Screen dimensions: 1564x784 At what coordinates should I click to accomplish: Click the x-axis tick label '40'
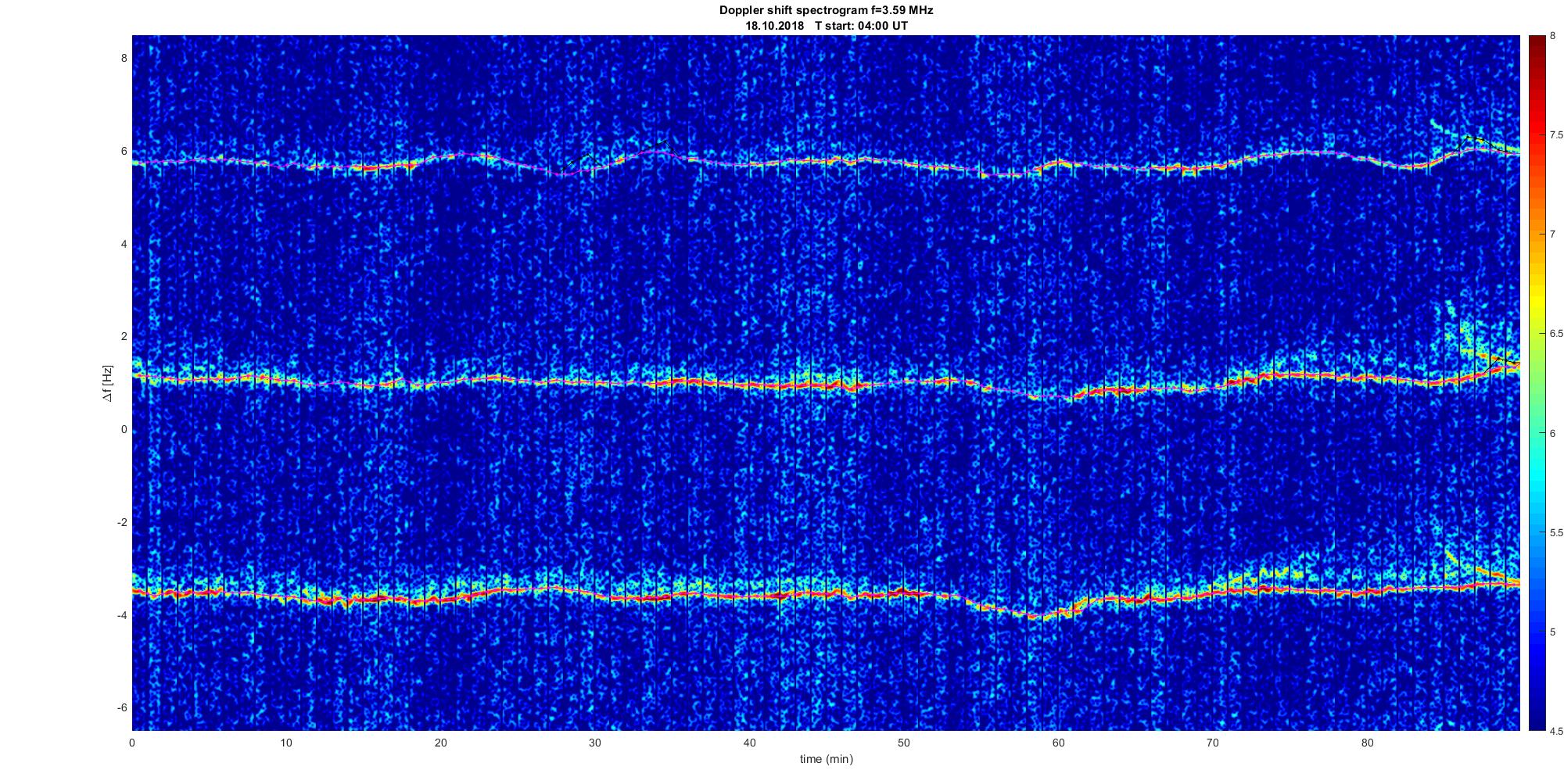(749, 743)
